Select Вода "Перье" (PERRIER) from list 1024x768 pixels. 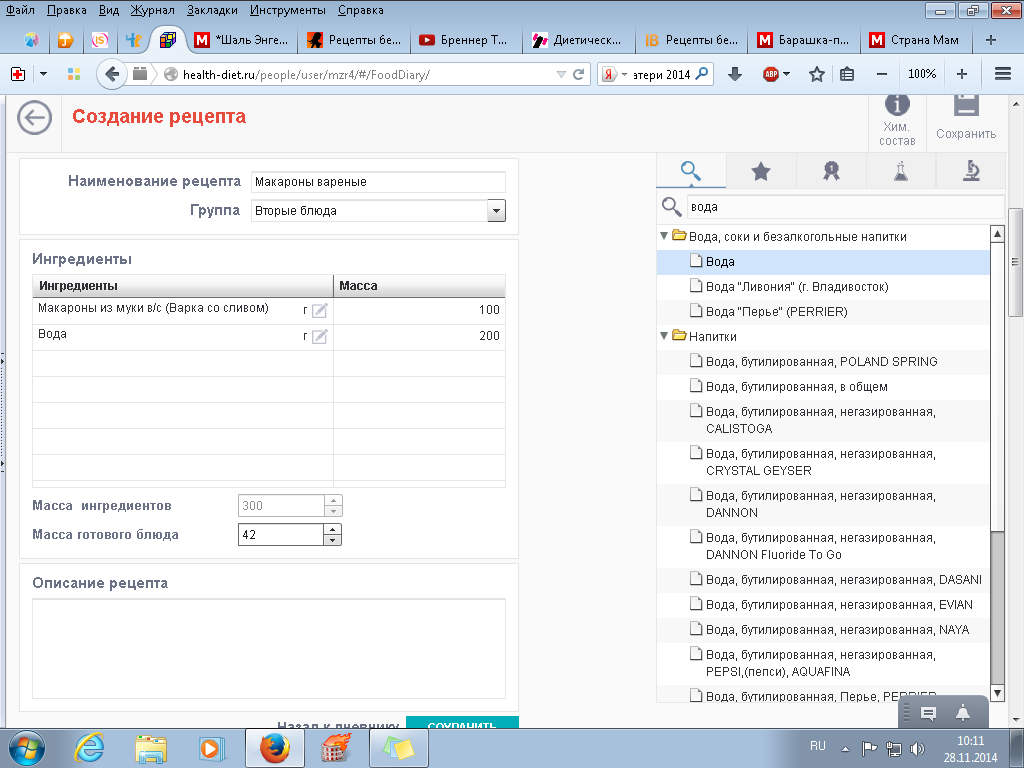pyautogui.click(x=776, y=312)
